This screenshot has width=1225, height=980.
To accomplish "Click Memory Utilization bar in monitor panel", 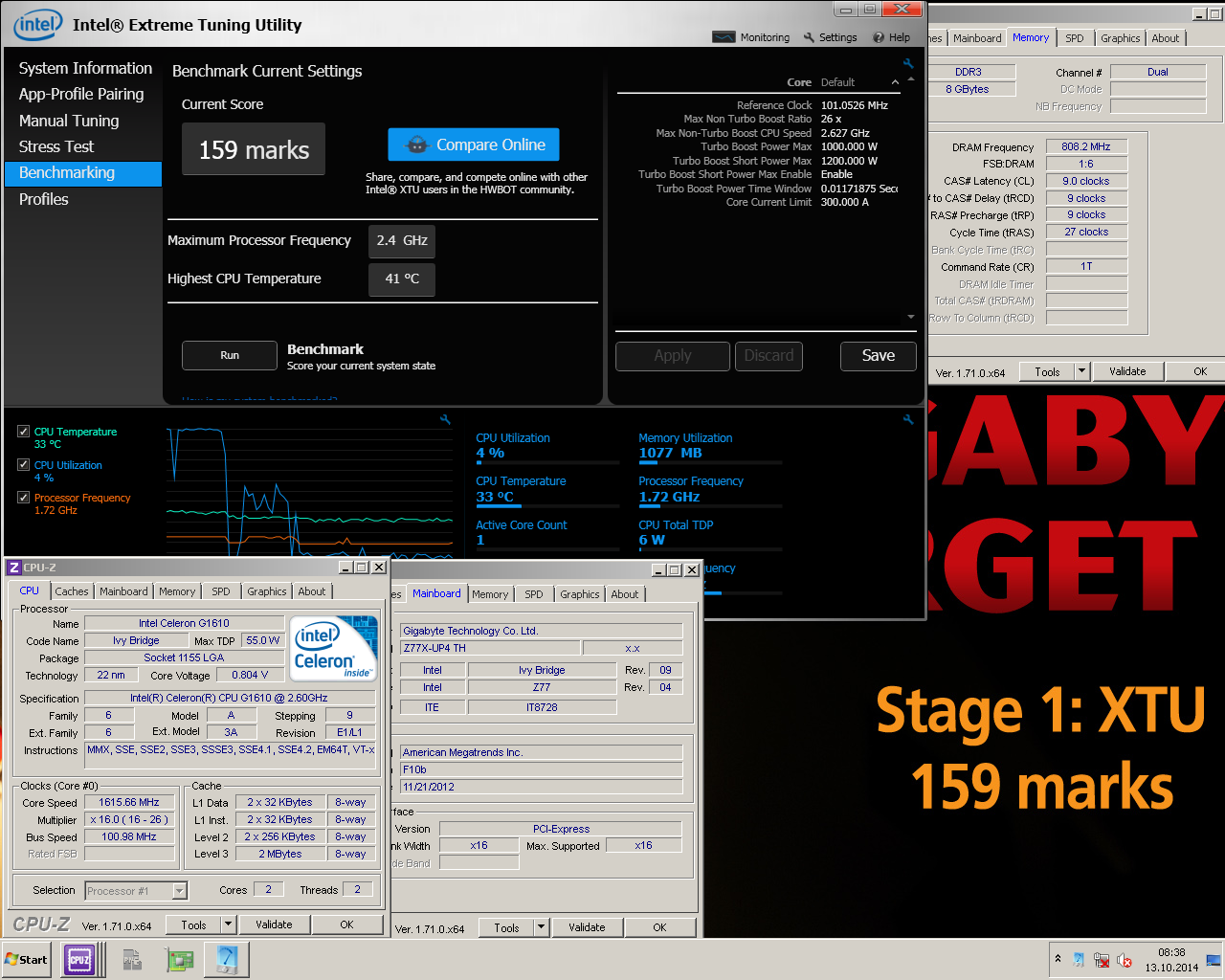I will pos(710,463).
